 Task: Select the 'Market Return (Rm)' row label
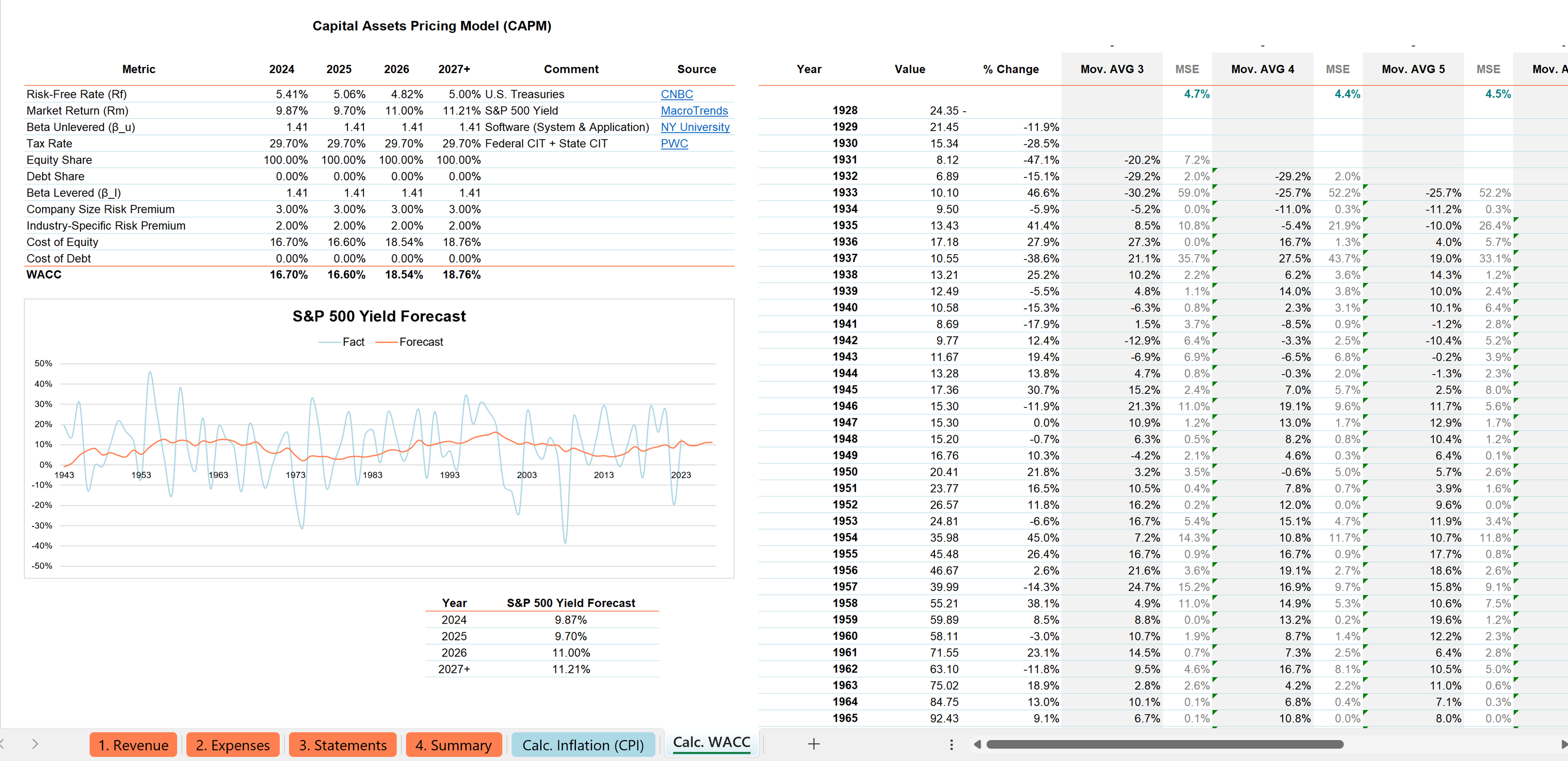pos(77,111)
